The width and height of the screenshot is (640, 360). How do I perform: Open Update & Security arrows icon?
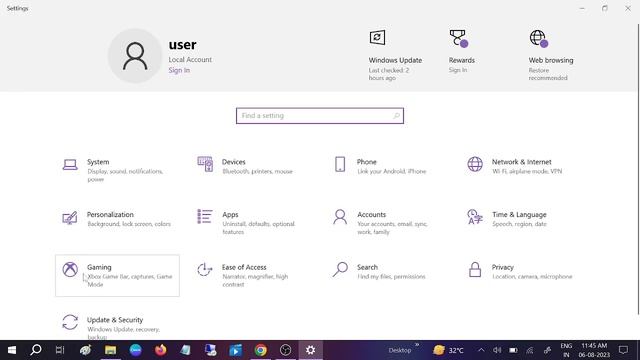[70, 322]
